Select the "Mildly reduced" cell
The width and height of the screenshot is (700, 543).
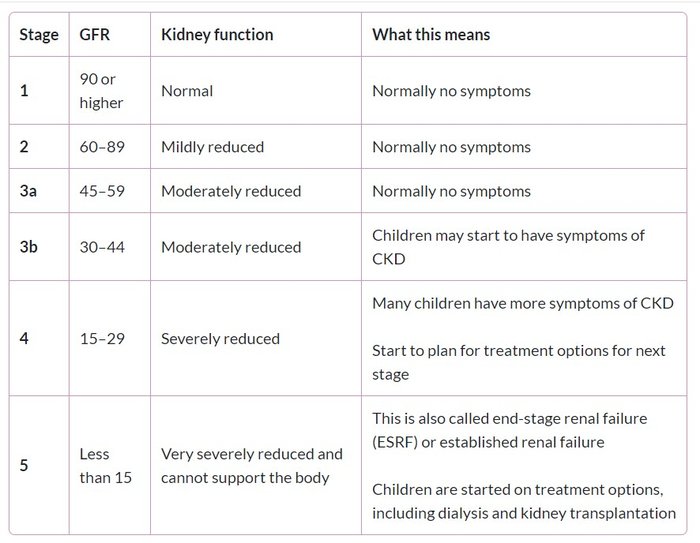(212, 147)
